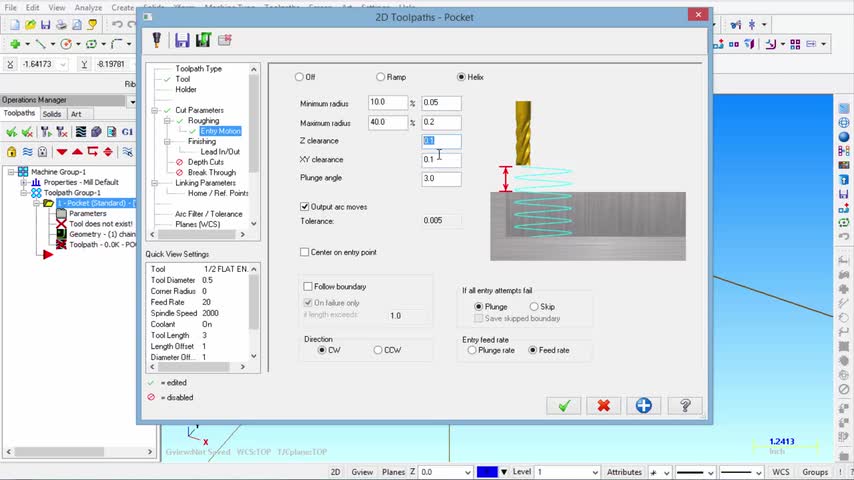Open the Z depth dropdown in status bar

467,472
